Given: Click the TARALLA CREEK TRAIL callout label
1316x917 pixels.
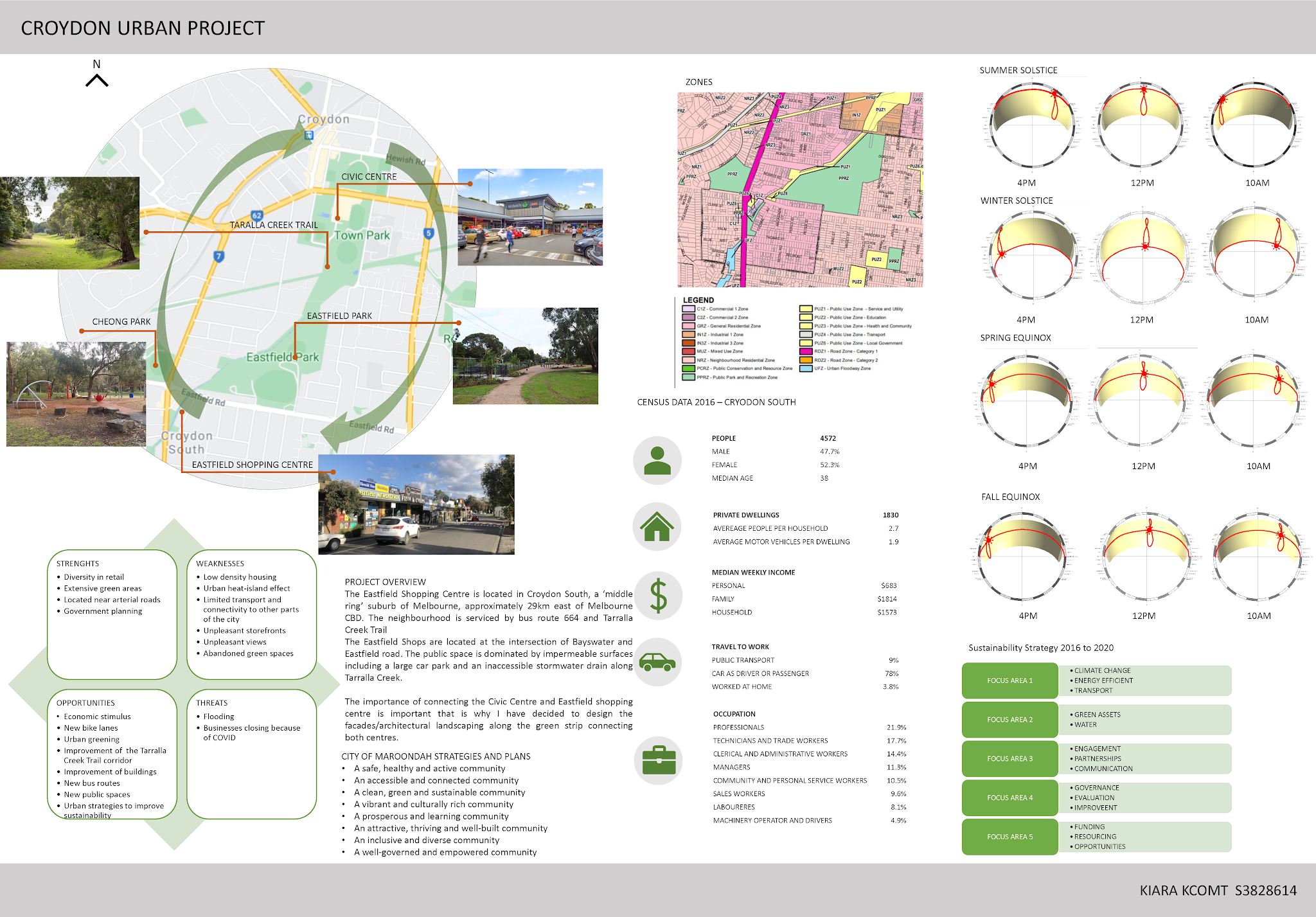Looking at the screenshot, I should pyautogui.click(x=274, y=225).
